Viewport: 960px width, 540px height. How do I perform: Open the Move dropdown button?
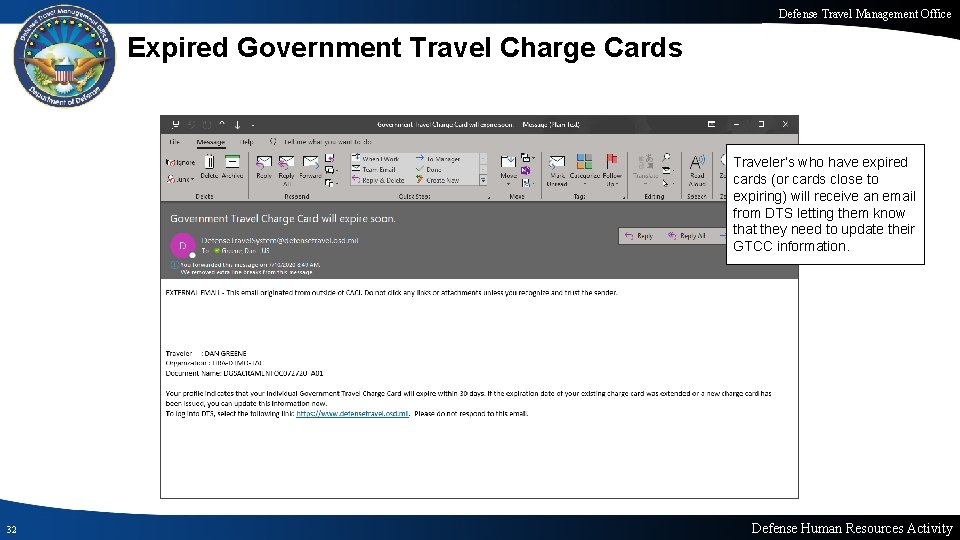(508, 170)
